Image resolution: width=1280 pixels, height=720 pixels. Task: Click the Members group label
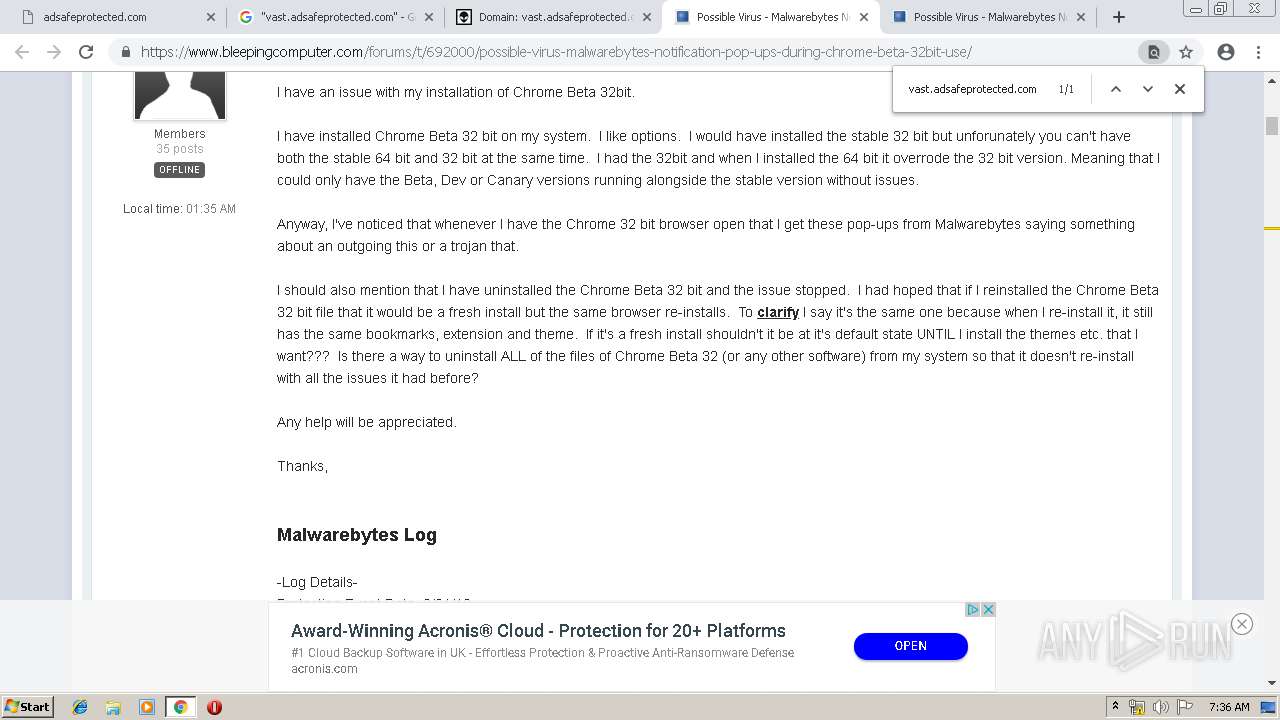(x=180, y=134)
